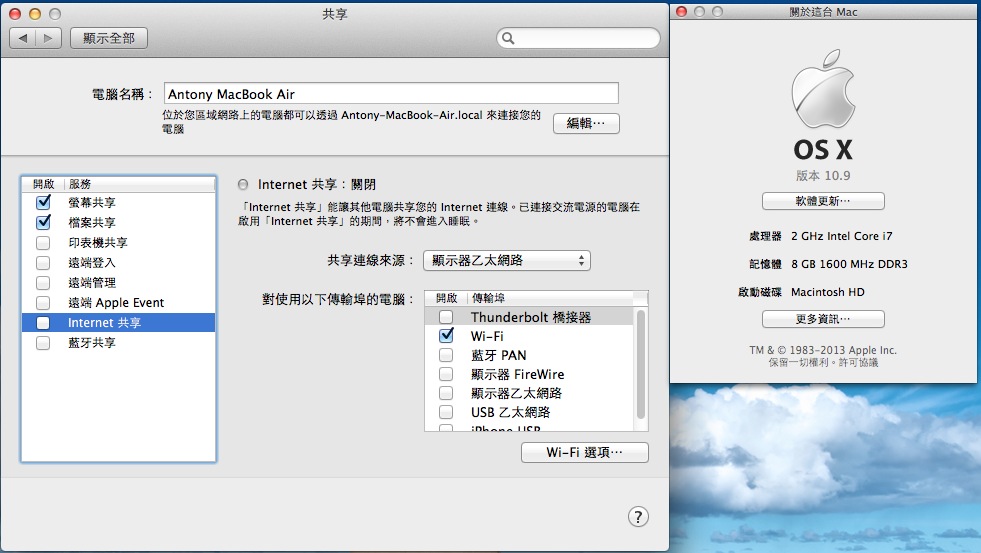Click 更多資訊… in About window

823,319
